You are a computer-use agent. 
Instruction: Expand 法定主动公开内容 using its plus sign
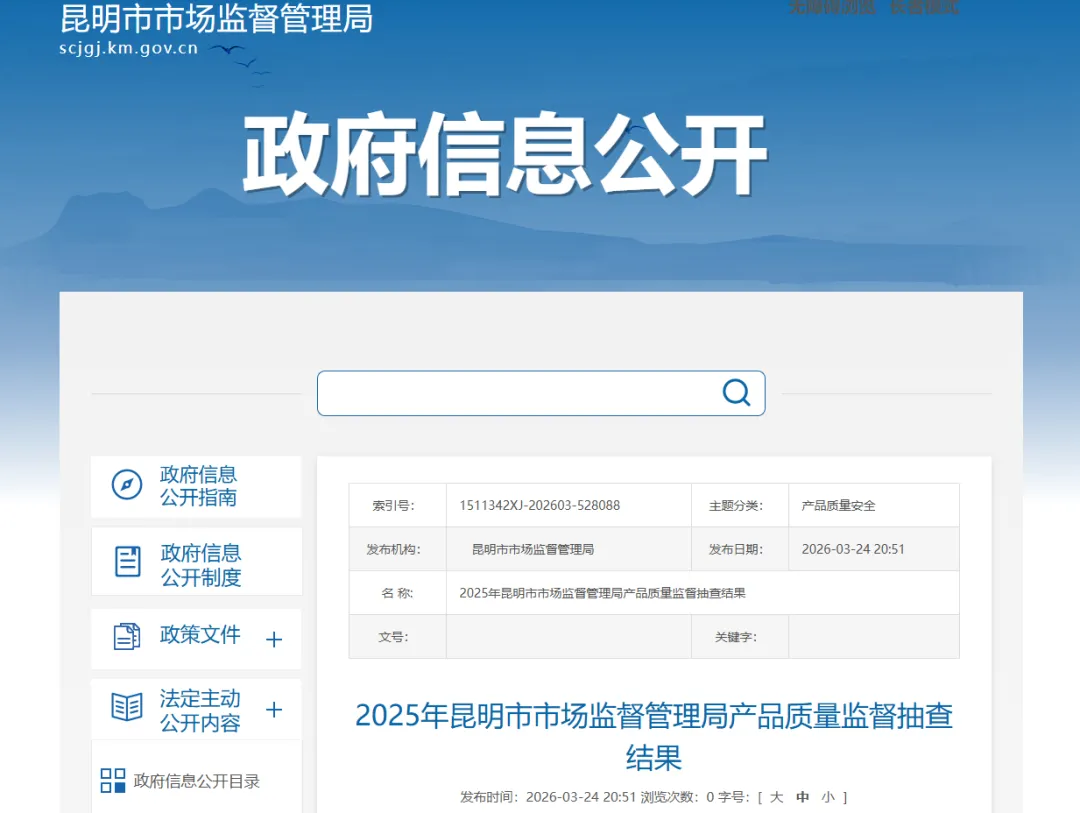[x=273, y=709]
